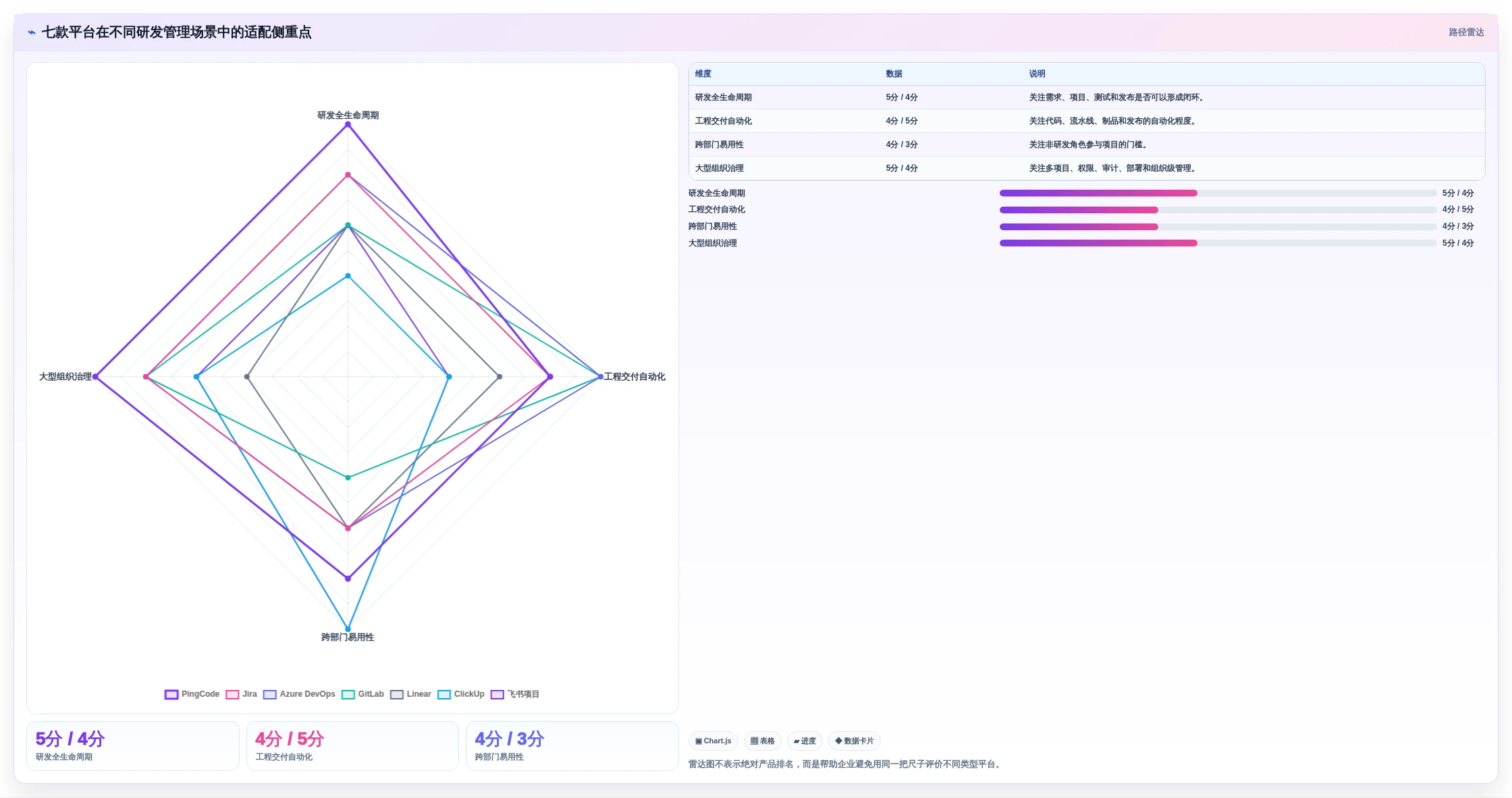Select the 大型组织治理 table row cell

click(720, 168)
